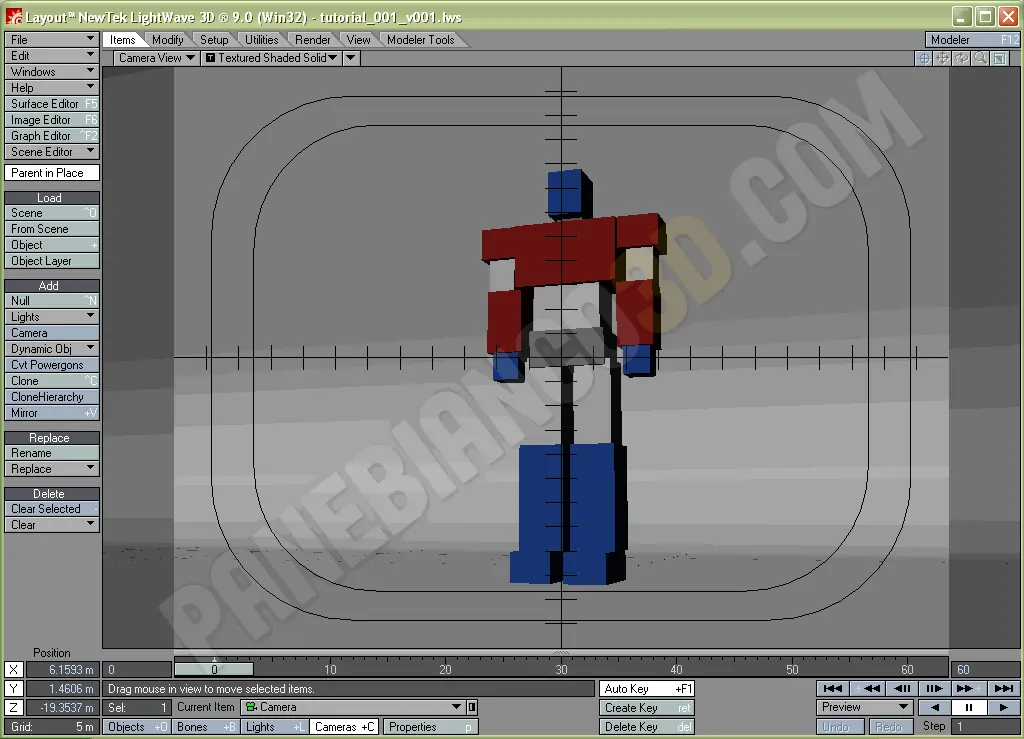Switch to the Modify tab
Screen dimensions: 1024x739
point(168,40)
